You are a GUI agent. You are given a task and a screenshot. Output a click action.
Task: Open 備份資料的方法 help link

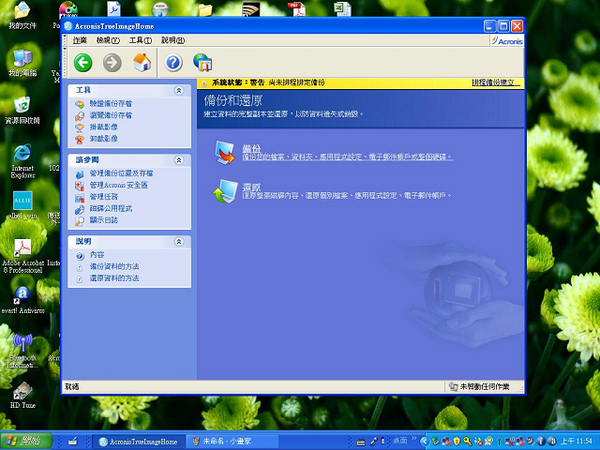[114, 266]
